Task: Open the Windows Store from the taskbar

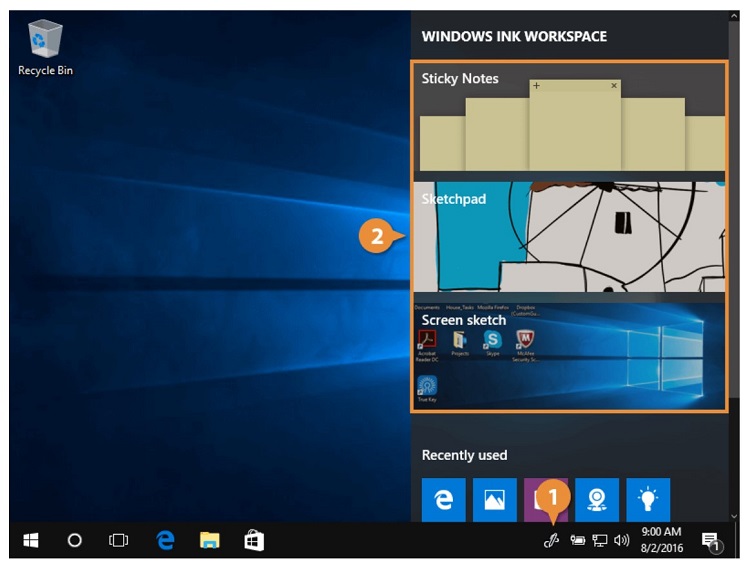Action: pyautogui.click(x=254, y=541)
